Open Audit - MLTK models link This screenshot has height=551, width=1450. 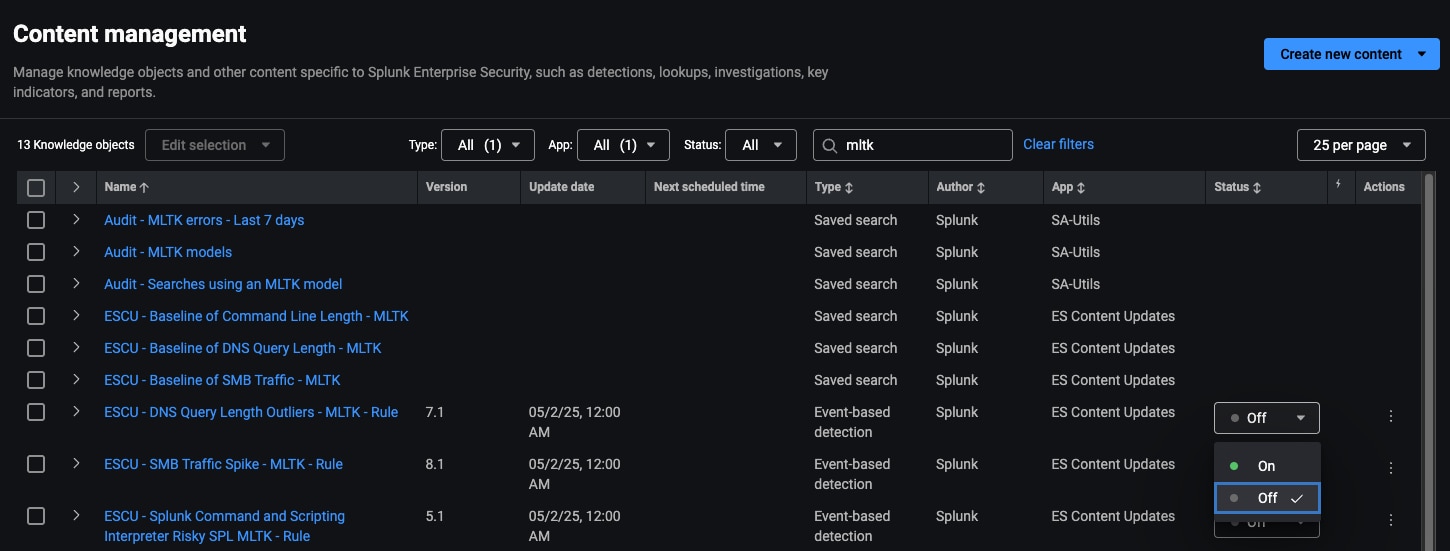tap(168, 252)
